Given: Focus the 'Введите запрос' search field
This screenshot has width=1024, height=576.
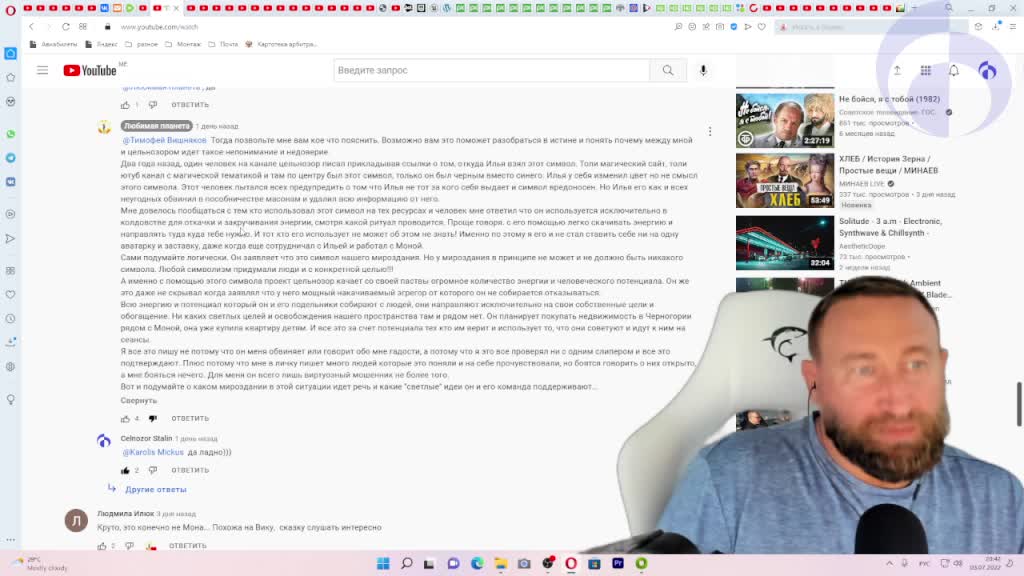Looking at the screenshot, I should (492, 71).
